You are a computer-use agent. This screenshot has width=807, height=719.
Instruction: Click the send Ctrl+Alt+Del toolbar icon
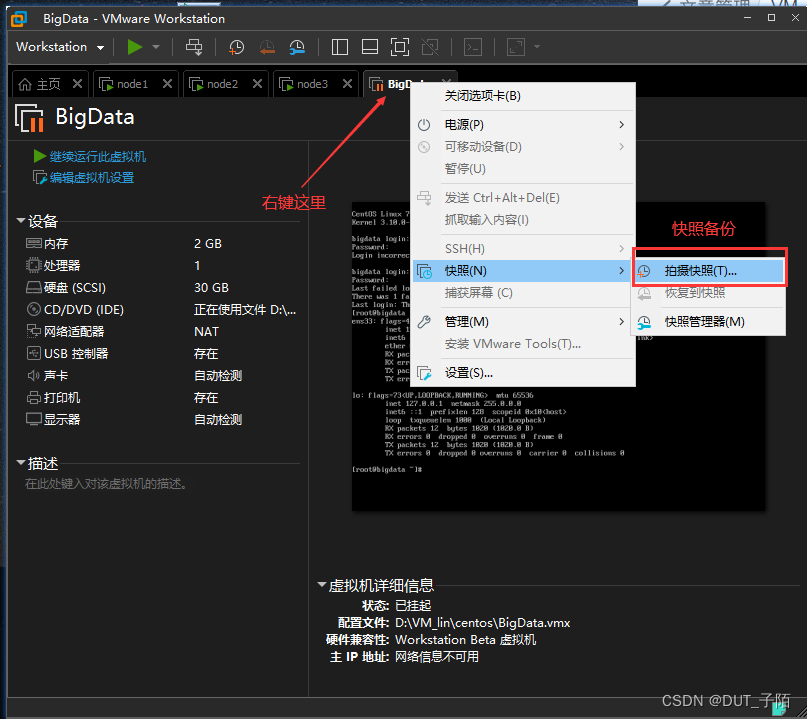[x=194, y=47]
